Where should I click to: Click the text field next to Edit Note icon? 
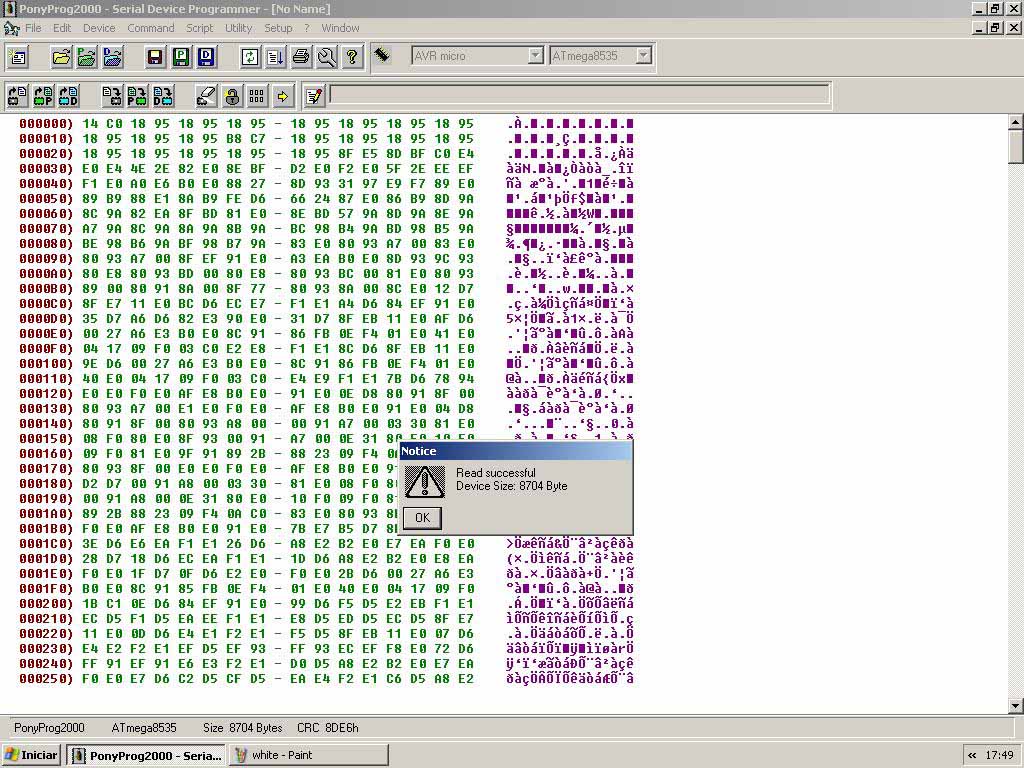click(x=580, y=95)
